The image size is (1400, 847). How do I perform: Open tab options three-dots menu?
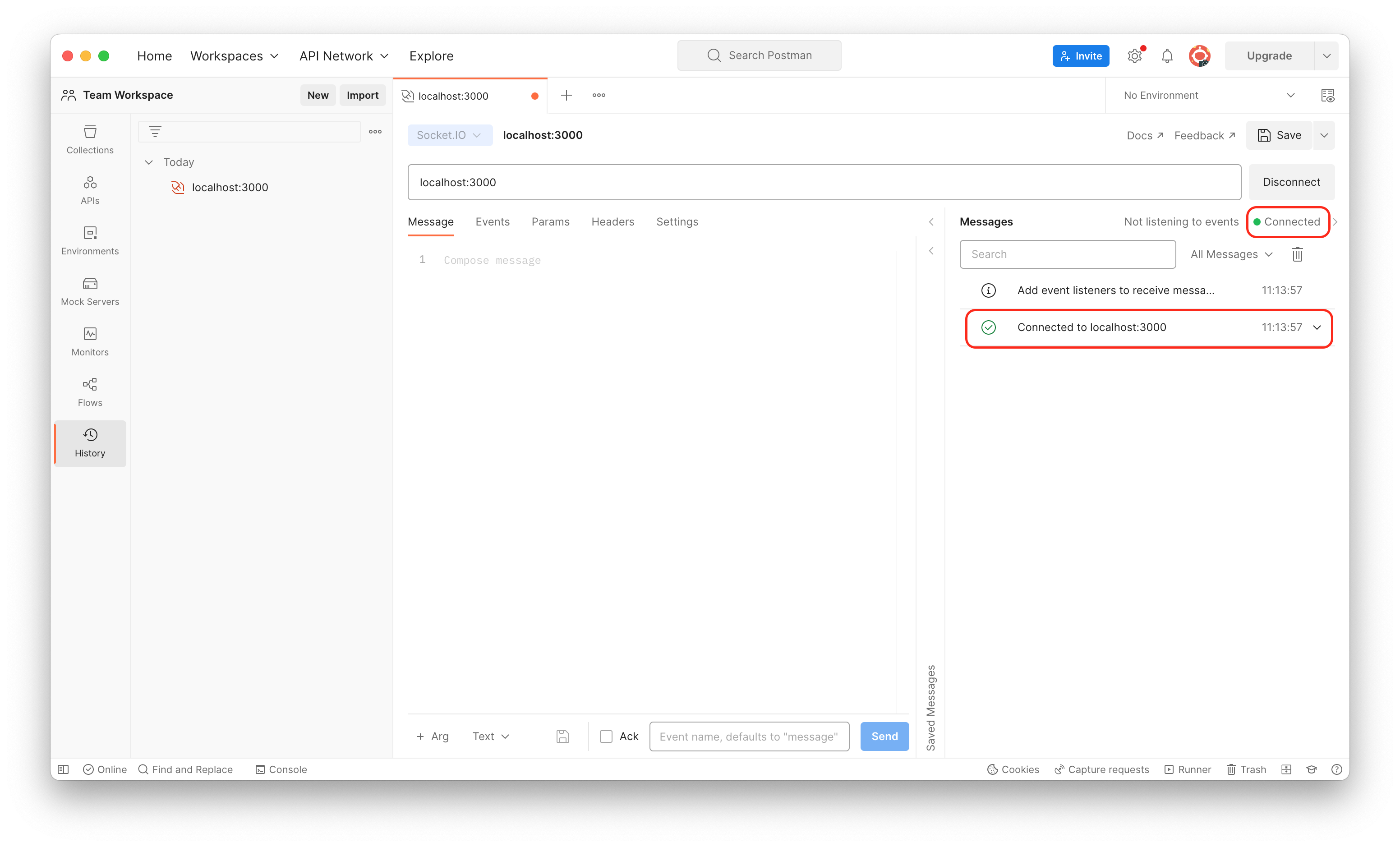tap(599, 96)
